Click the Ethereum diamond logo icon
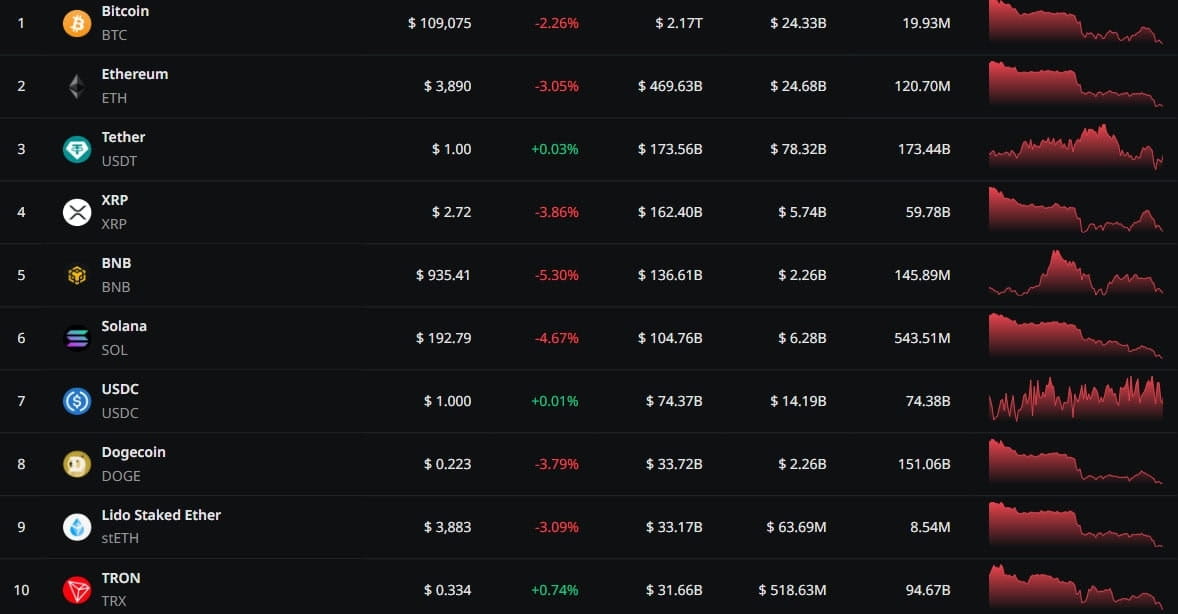Viewport: 1178px width, 614px height. click(77, 86)
